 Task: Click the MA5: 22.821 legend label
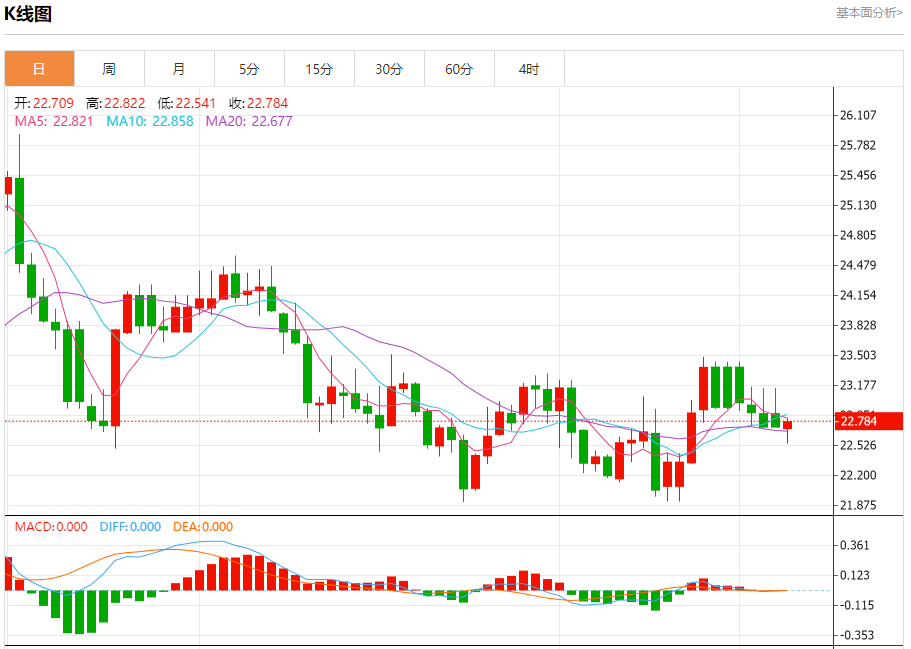coord(54,121)
